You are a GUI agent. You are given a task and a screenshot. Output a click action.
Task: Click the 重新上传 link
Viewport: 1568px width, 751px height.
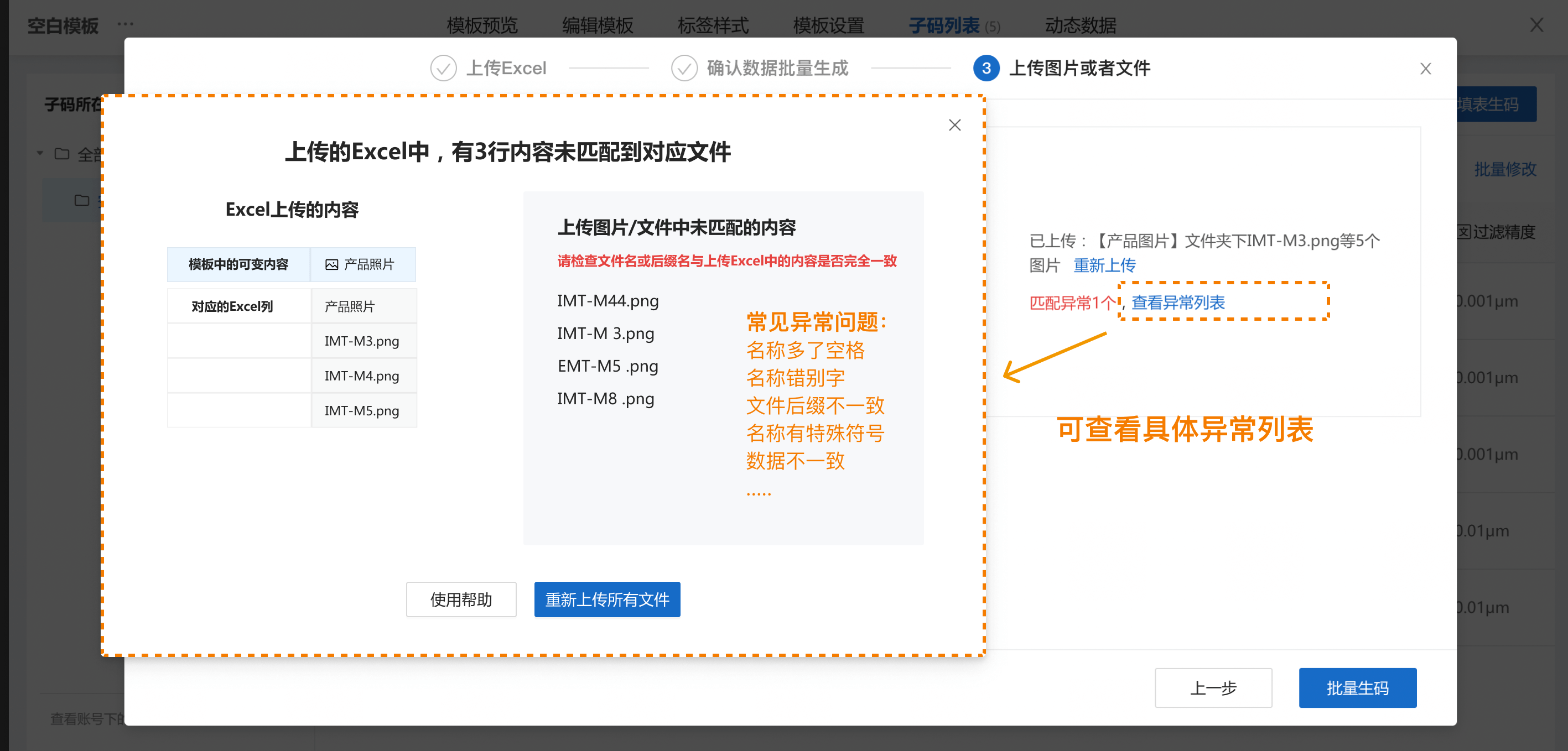coord(1104,265)
